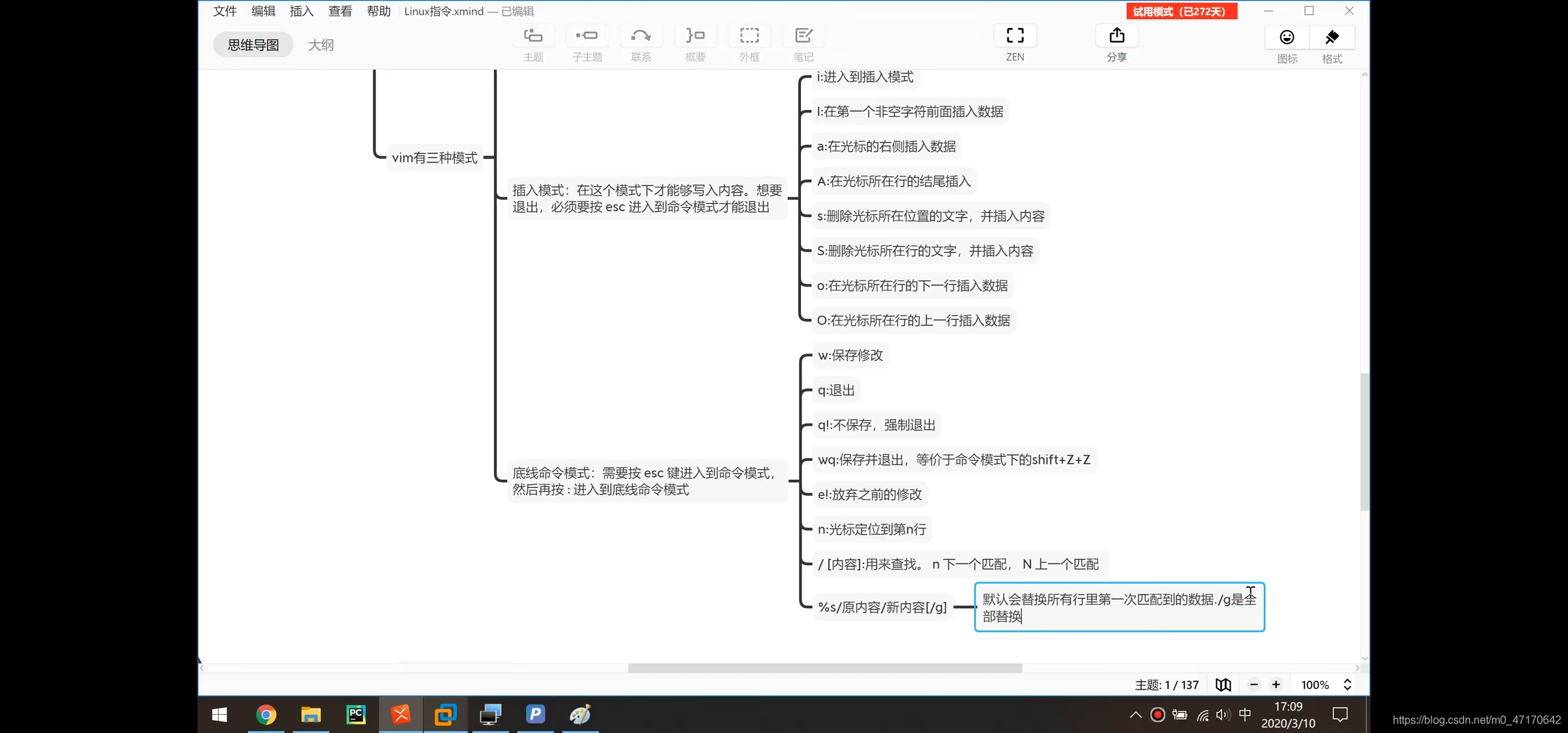Click the vertical scrollbar thumb
The height and width of the screenshot is (733, 1568).
1364,441
